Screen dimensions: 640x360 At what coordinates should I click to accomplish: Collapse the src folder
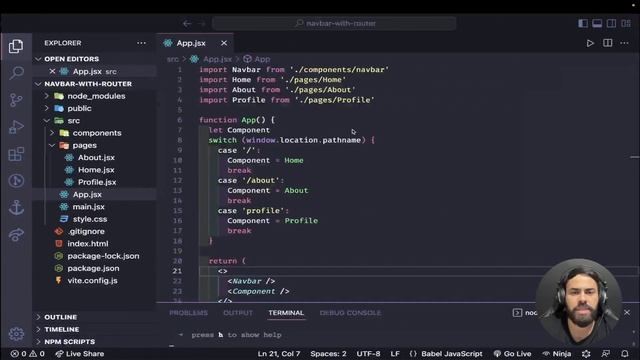point(73,121)
